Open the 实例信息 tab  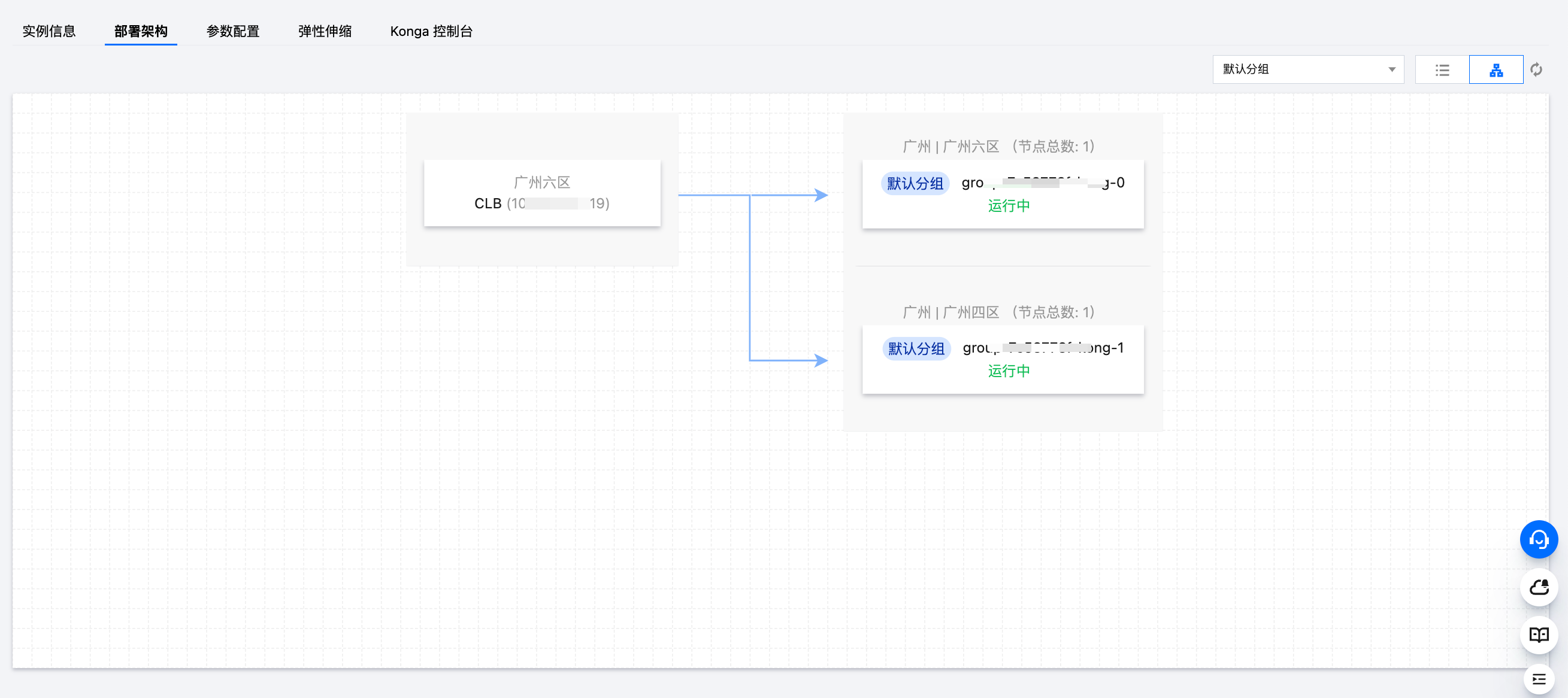pos(49,31)
